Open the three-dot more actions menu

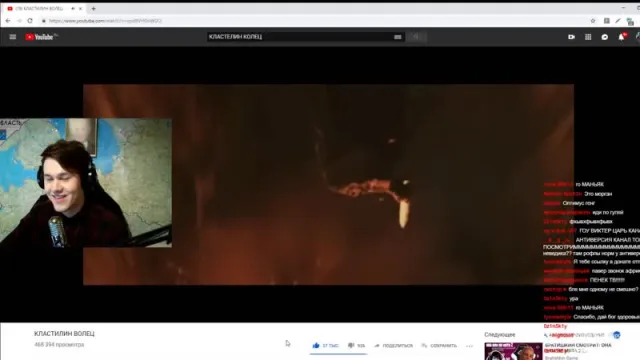pyautogui.click(x=469, y=346)
